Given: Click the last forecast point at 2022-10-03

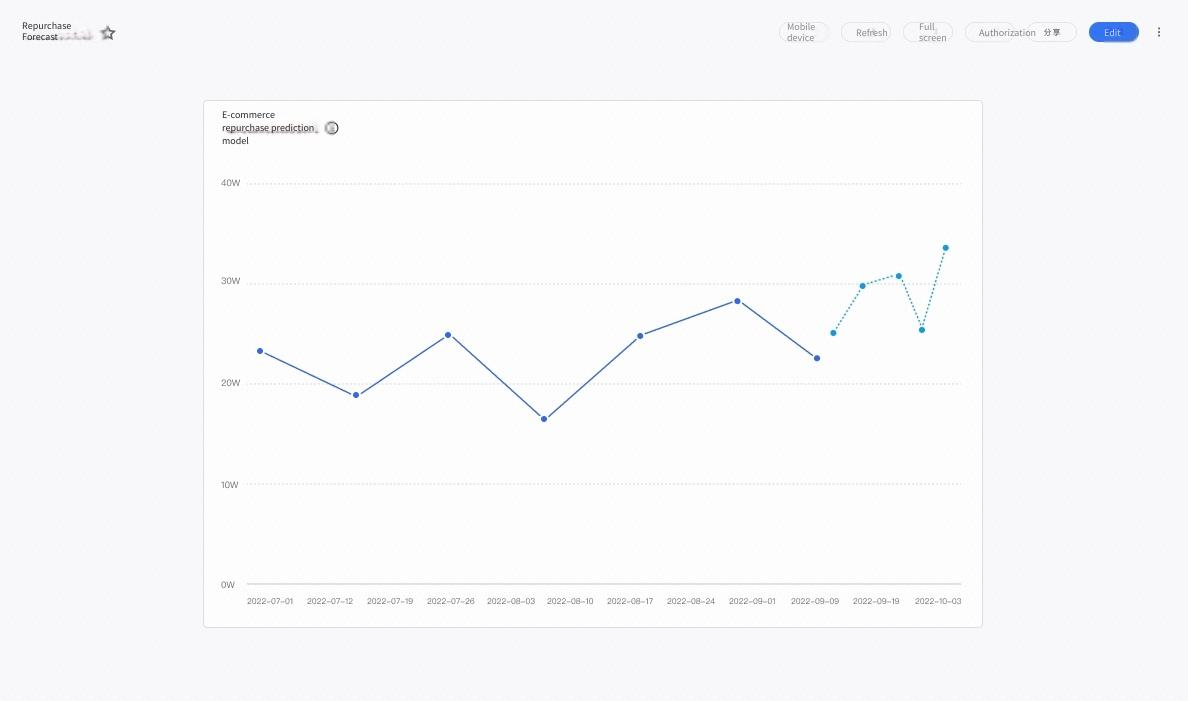Looking at the screenshot, I should tap(946, 248).
